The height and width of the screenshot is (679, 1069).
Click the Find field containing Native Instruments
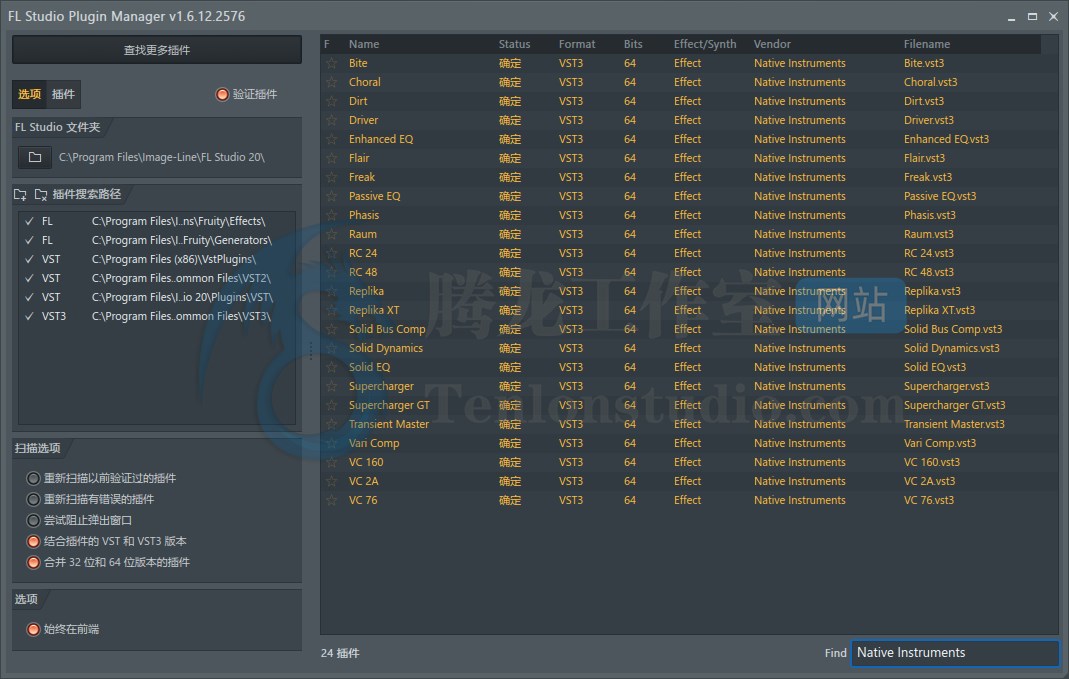click(x=955, y=652)
